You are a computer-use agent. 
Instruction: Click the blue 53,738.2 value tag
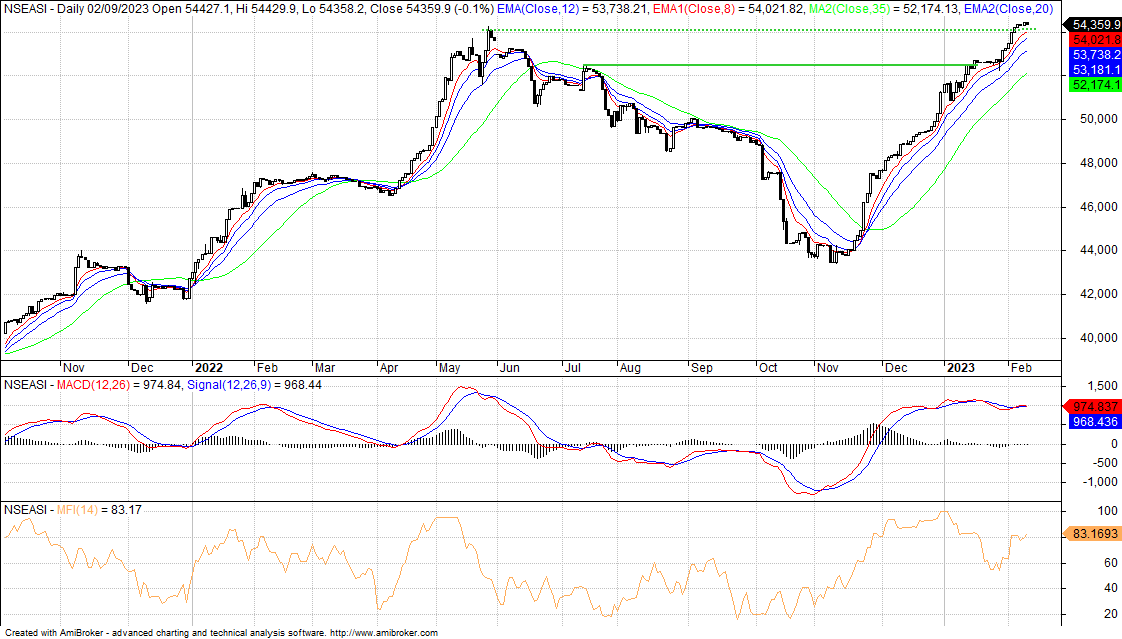(1095, 55)
